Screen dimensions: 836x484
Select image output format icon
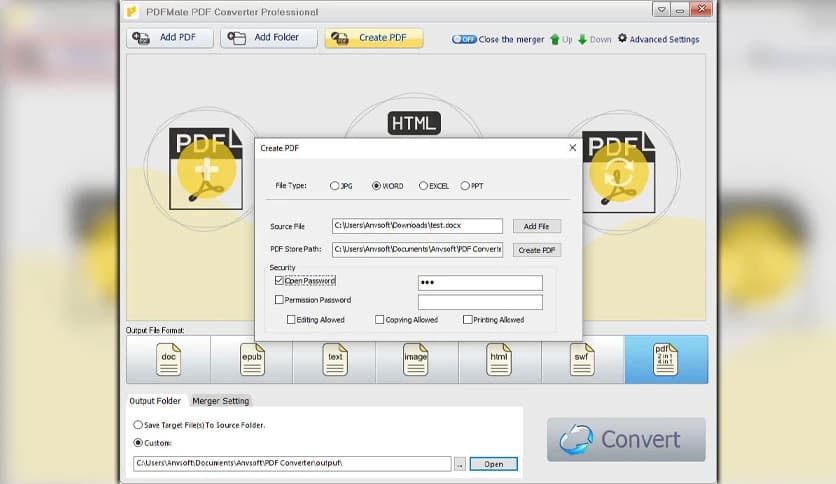416,359
